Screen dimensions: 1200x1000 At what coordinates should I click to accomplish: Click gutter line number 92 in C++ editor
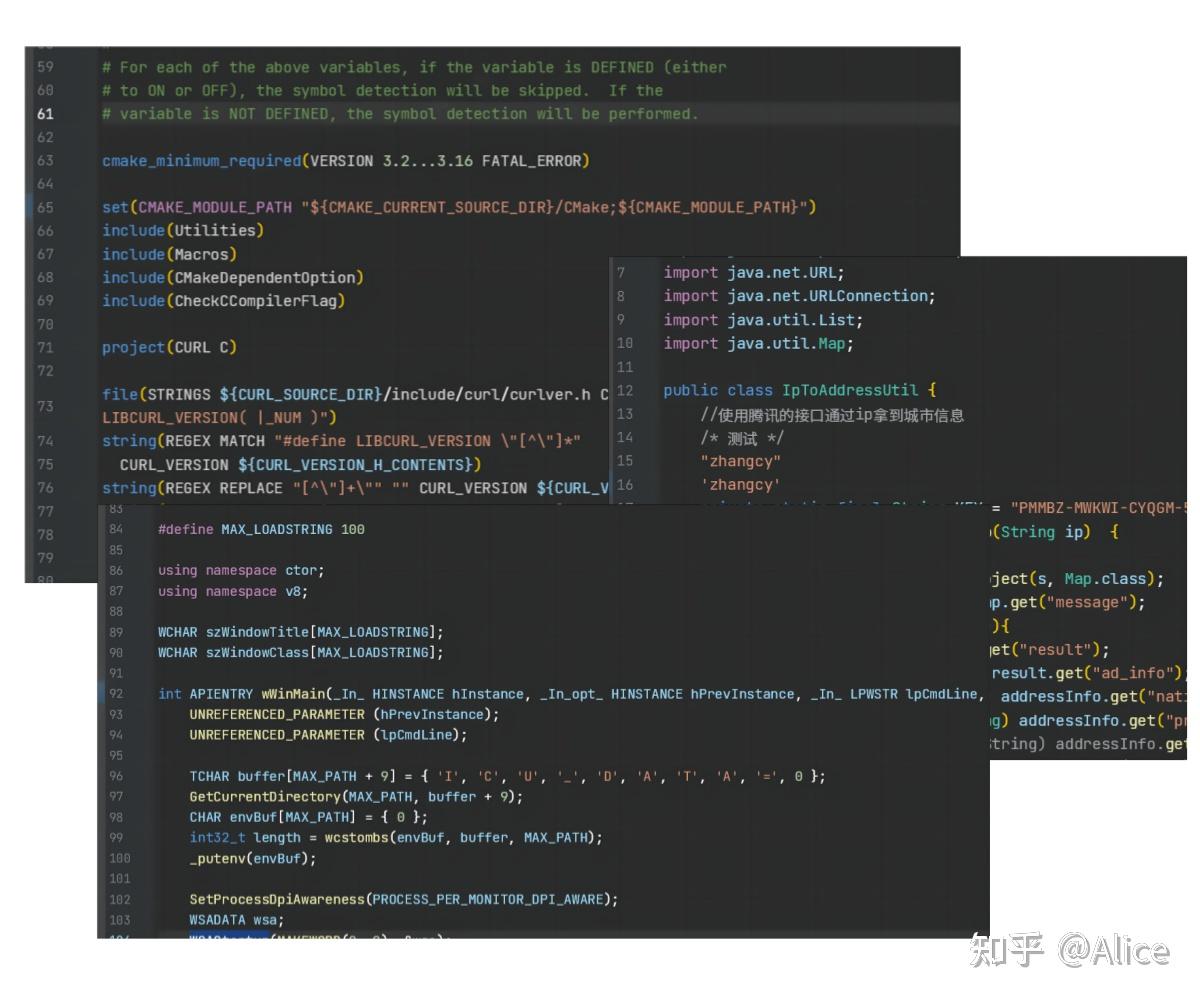[x=116, y=694]
